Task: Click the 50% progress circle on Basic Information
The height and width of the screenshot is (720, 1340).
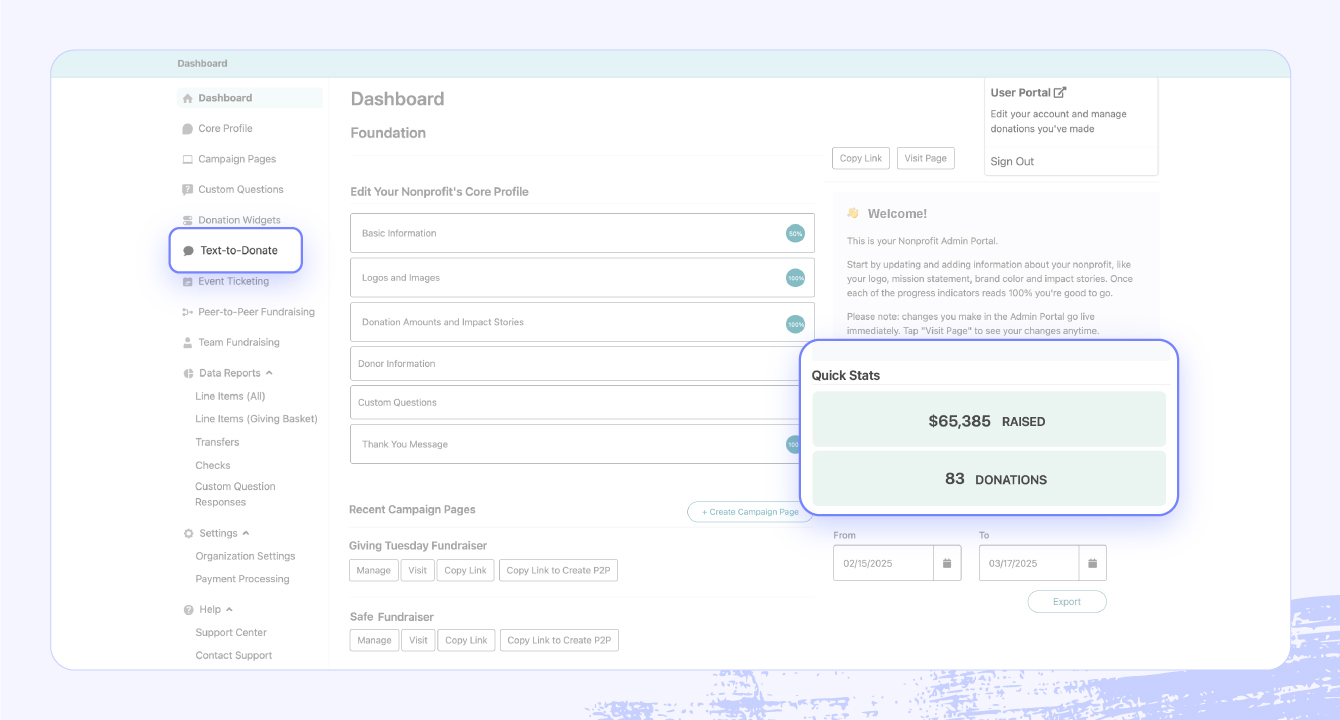Action: click(795, 233)
